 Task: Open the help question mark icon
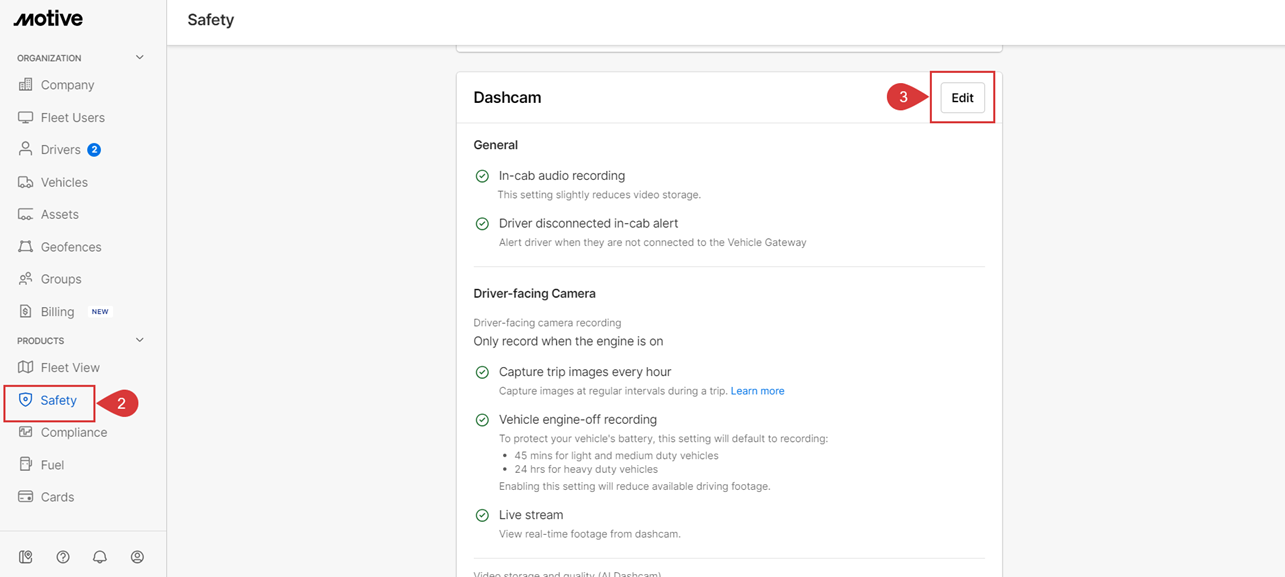pos(63,557)
